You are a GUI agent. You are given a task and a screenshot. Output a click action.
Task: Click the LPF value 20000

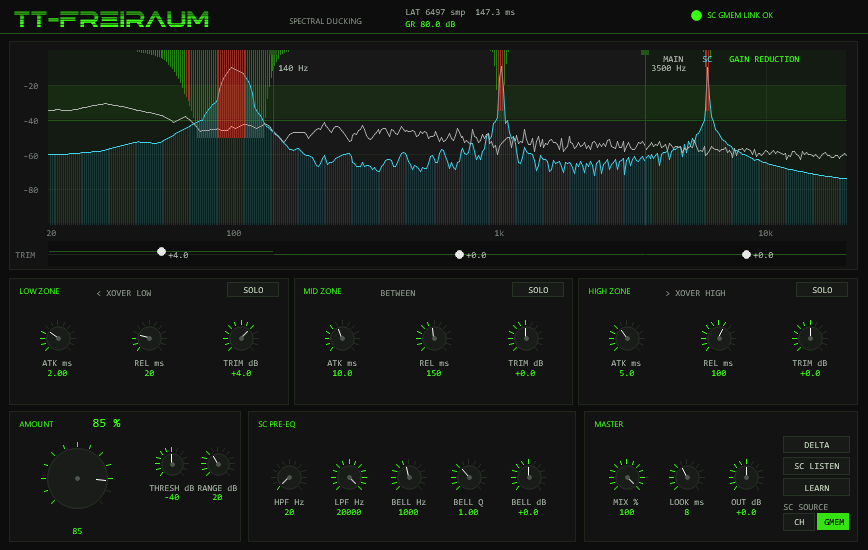click(x=349, y=512)
